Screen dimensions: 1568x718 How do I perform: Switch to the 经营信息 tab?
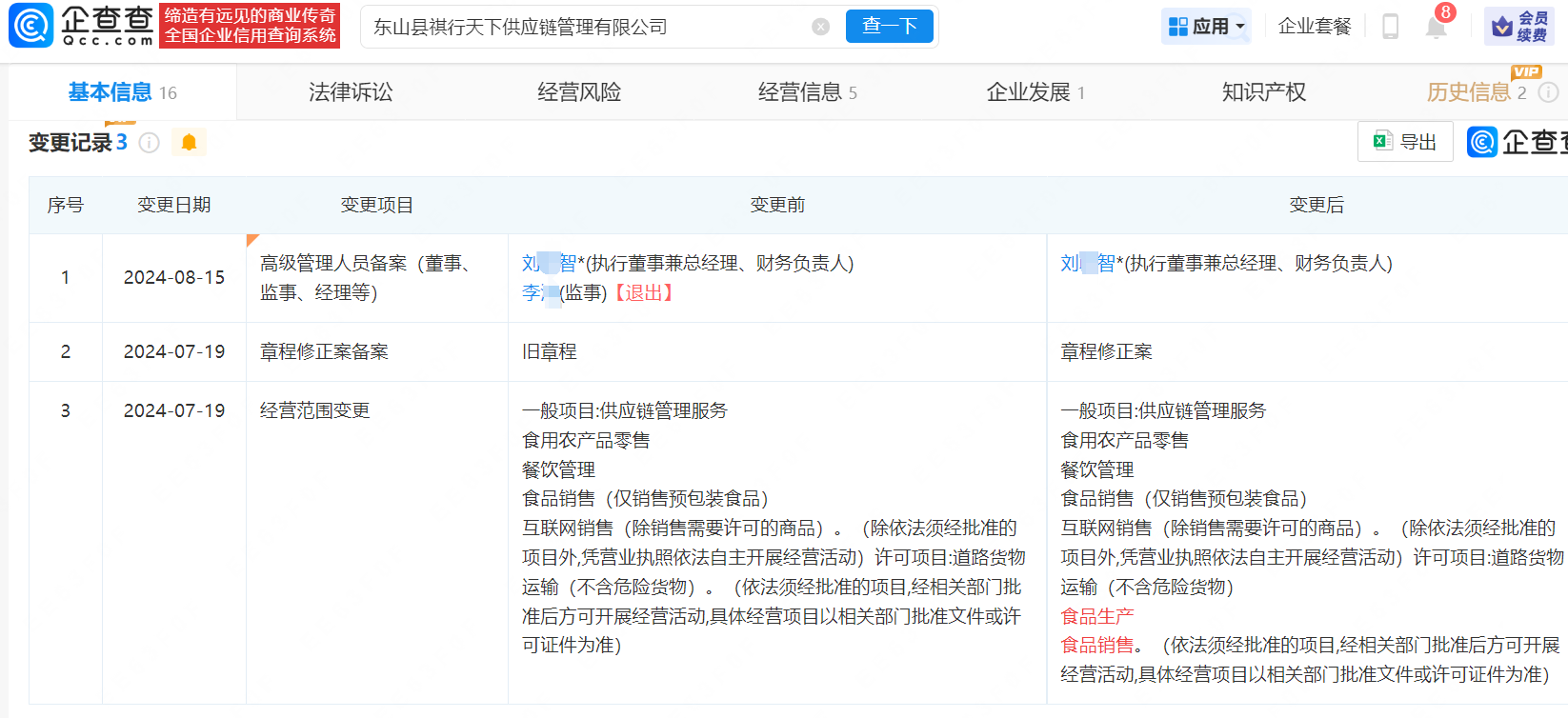coord(808,92)
